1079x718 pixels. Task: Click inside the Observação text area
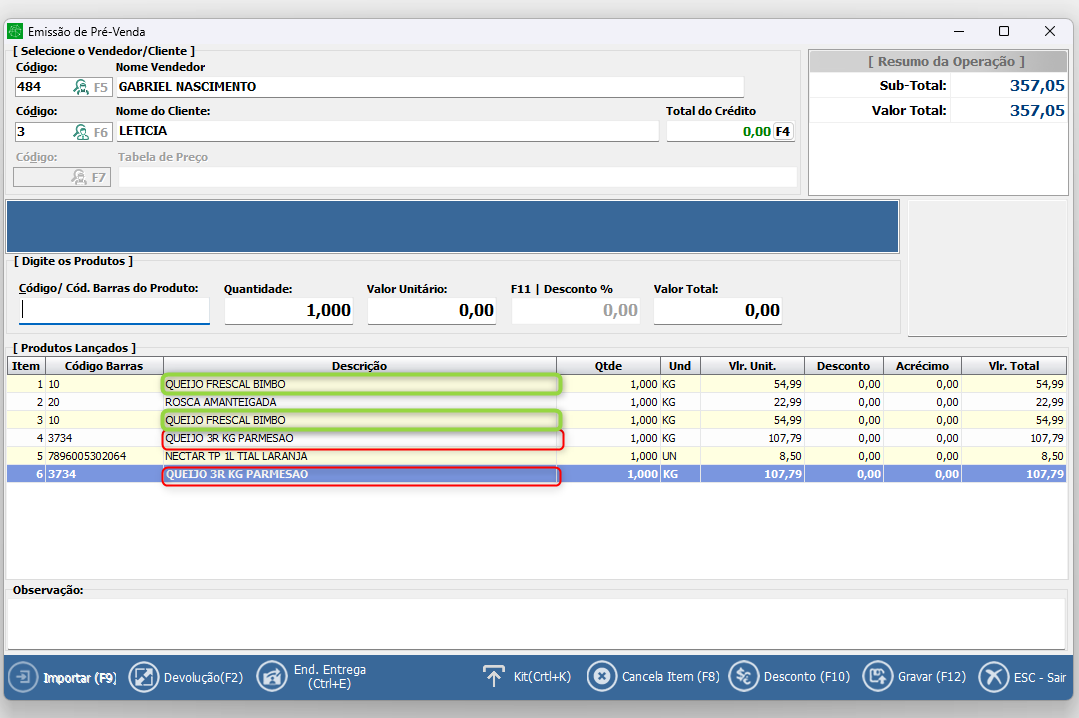[536, 623]
